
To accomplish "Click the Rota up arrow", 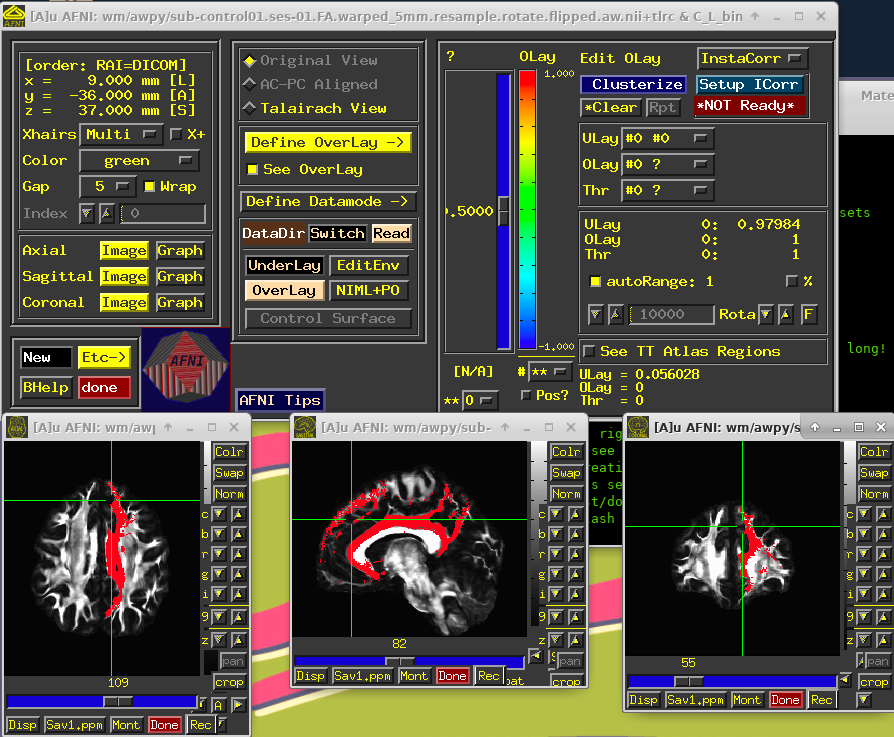I will 786,314.
